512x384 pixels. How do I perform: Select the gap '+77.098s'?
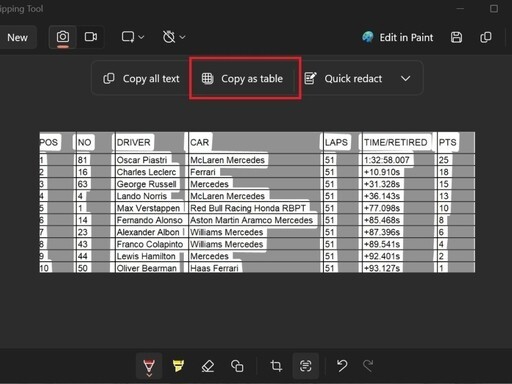(x=382, y=208)
